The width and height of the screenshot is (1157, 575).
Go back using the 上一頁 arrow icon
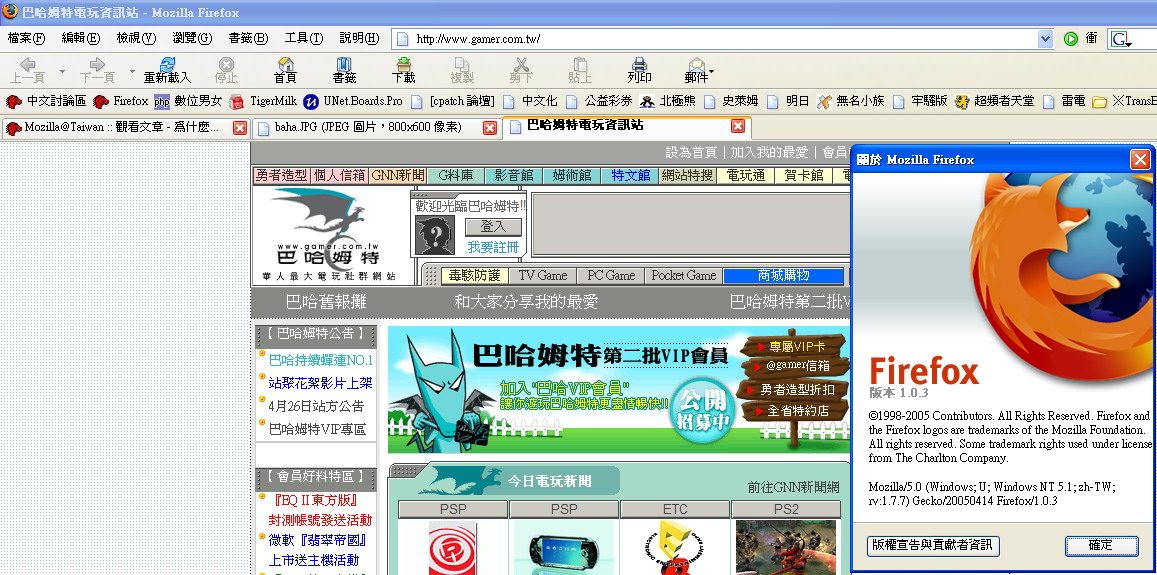click(x=27, y=68)
